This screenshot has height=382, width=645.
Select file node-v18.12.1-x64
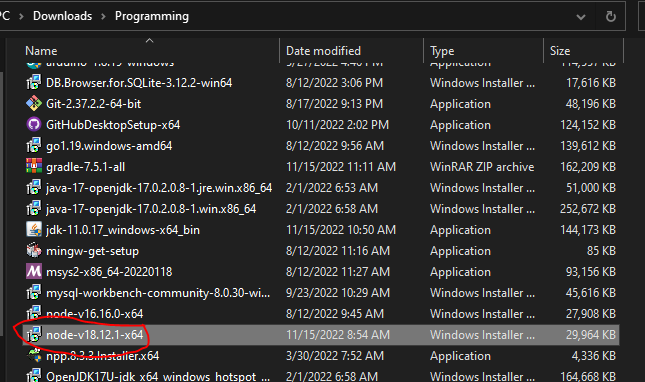[95, 334]
